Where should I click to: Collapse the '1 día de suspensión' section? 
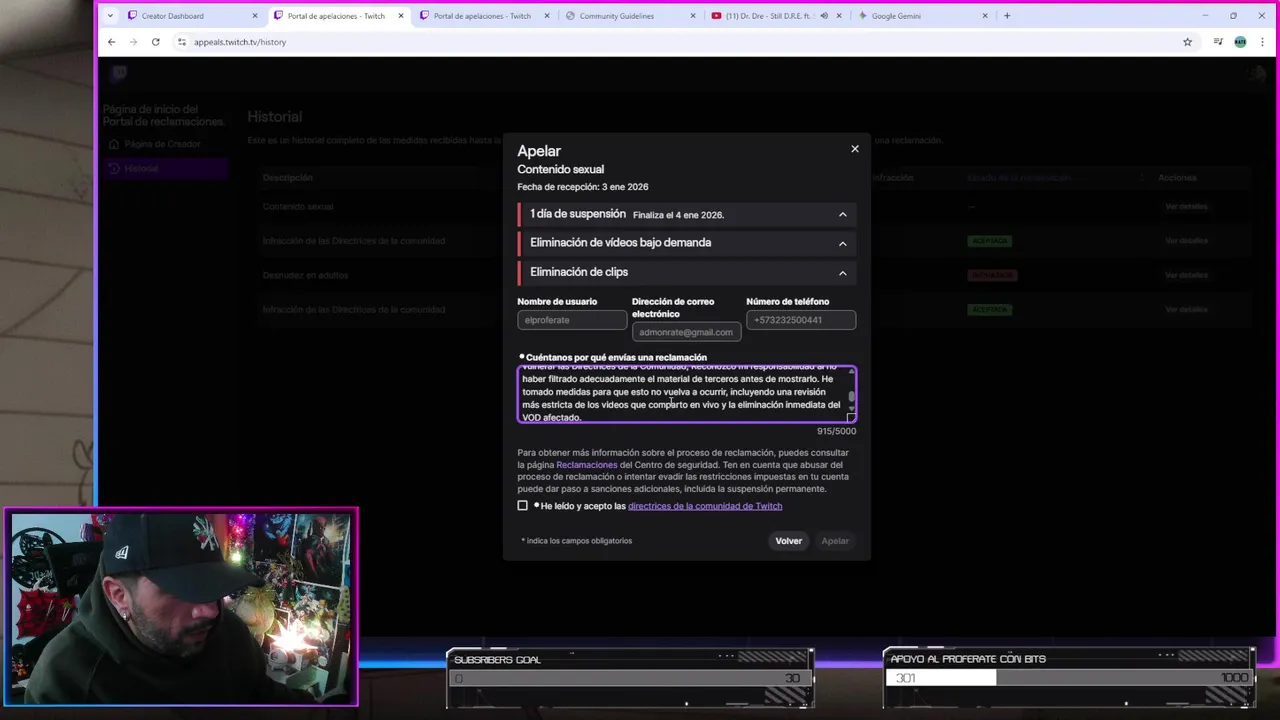[842, 214]
